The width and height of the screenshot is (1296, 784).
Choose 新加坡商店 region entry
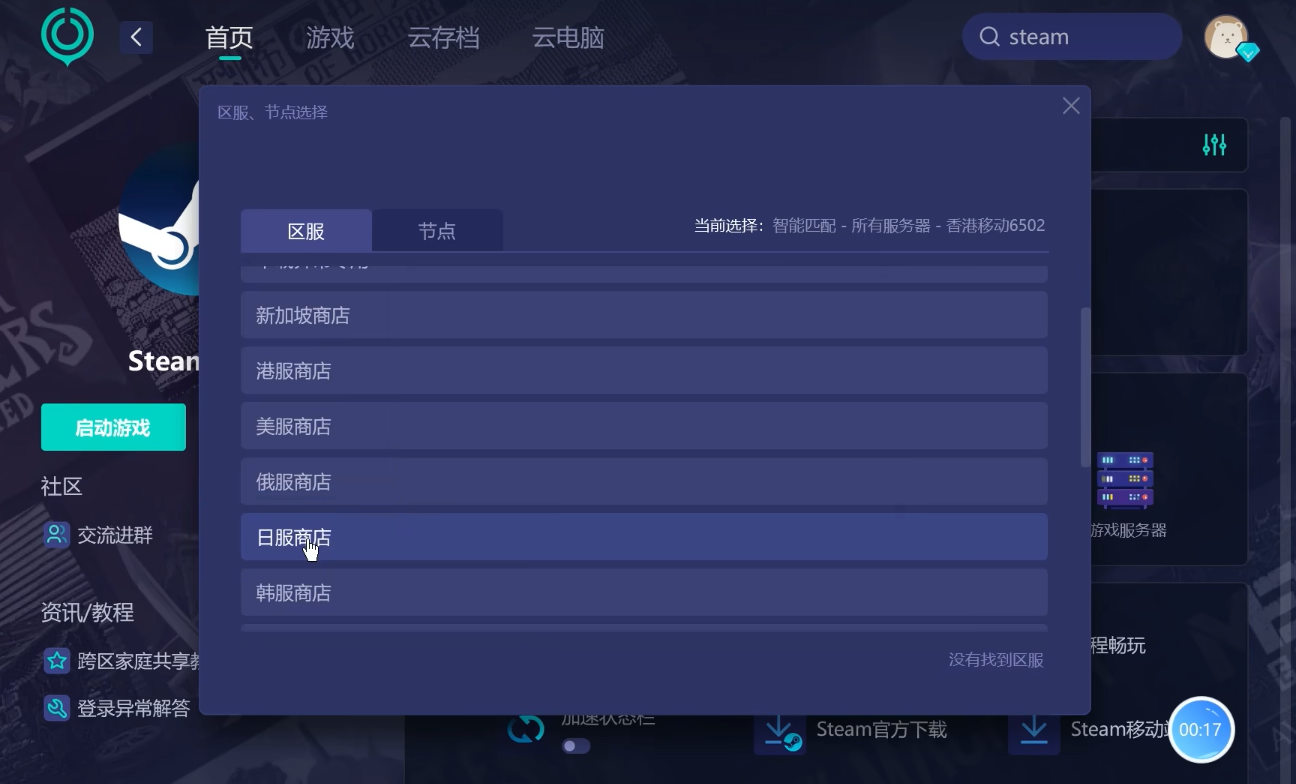point(644,315)
